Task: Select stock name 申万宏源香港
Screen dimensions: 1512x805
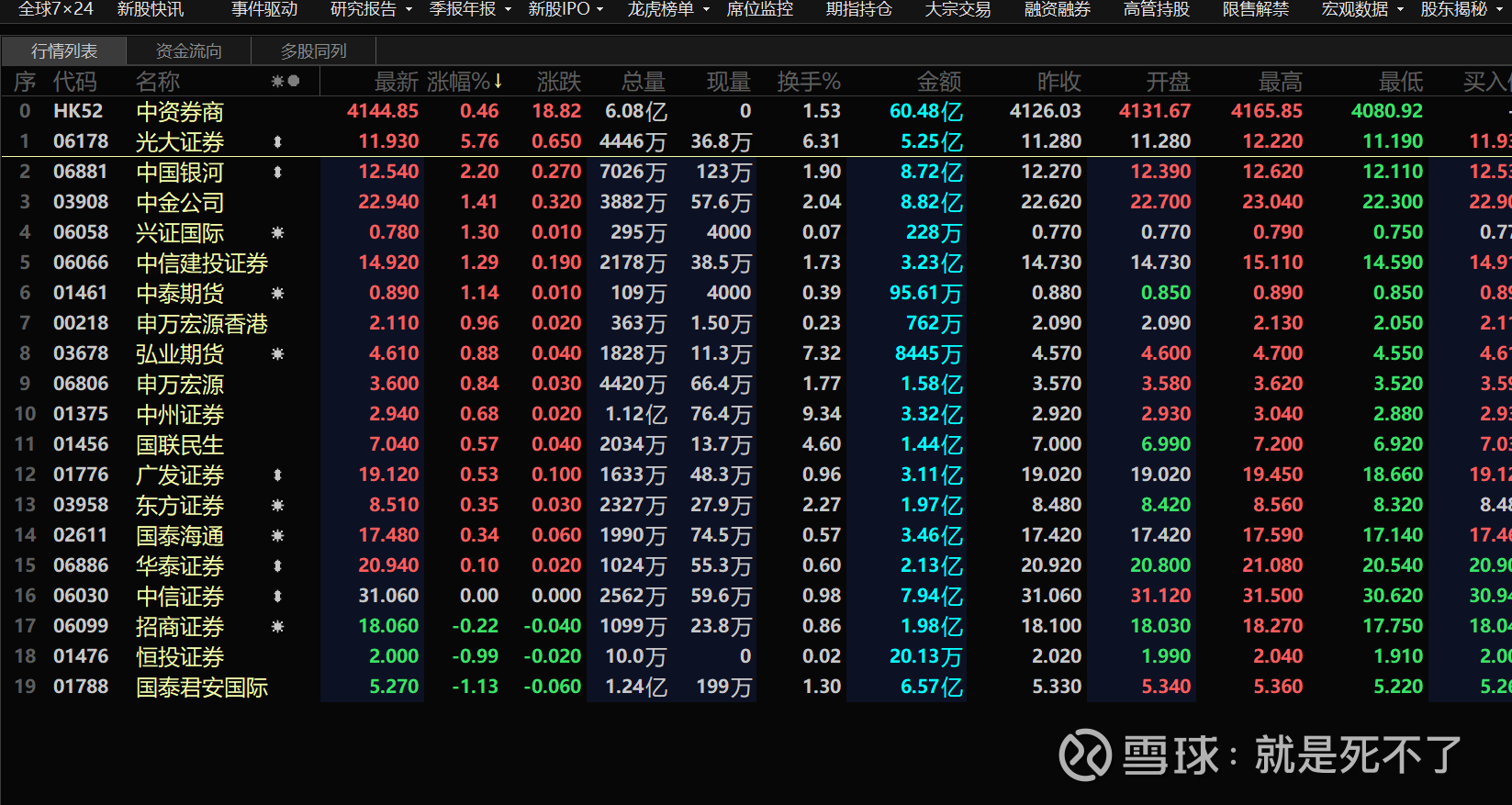Action: tap(202, 324)
